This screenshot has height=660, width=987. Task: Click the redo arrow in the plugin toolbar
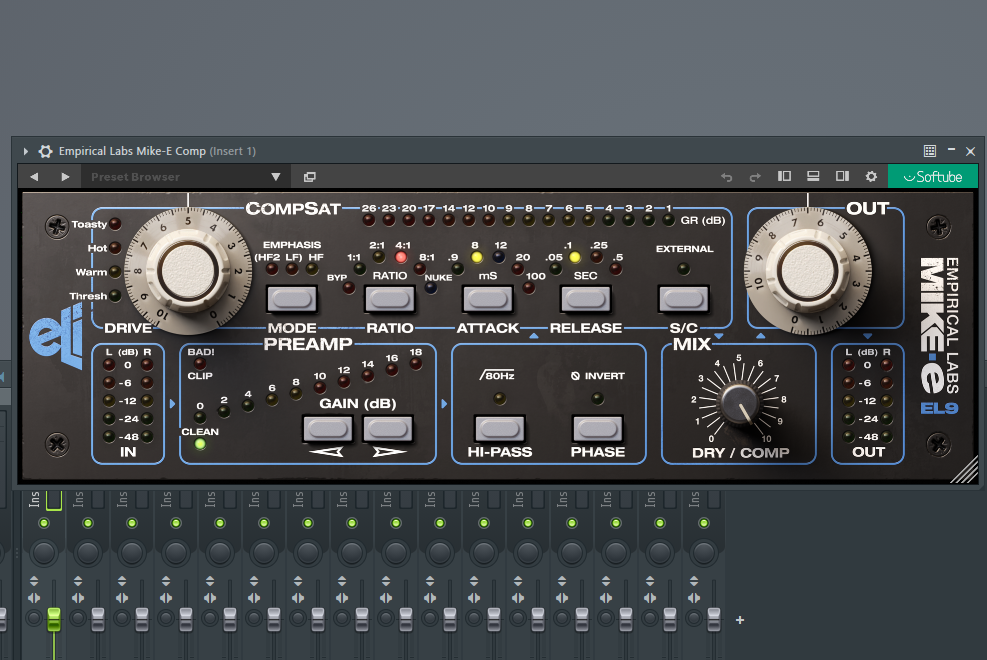[x=755, y=176]
